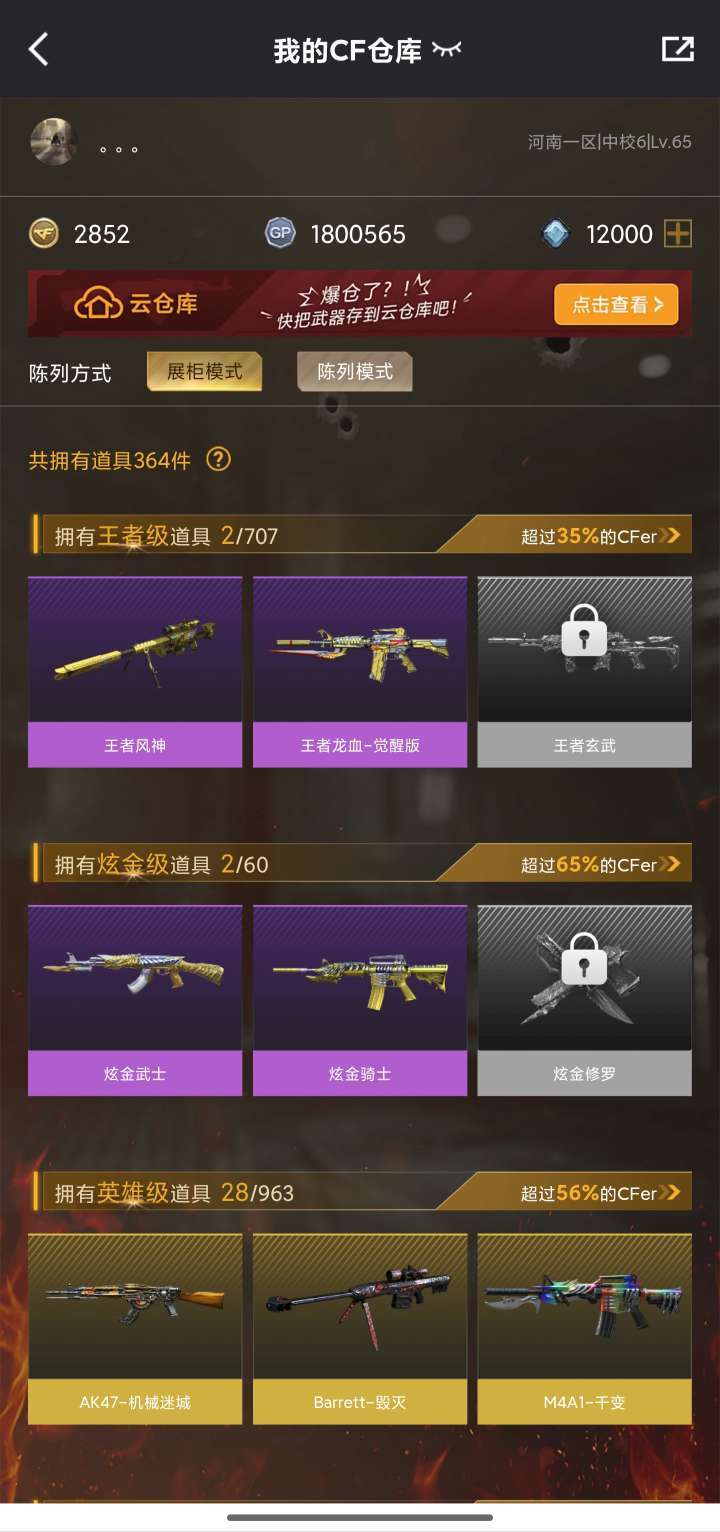This screenshot has height=1532, width=720.
Task: Switch to 陈列模式 display mode
Action: tap(355, 372)
